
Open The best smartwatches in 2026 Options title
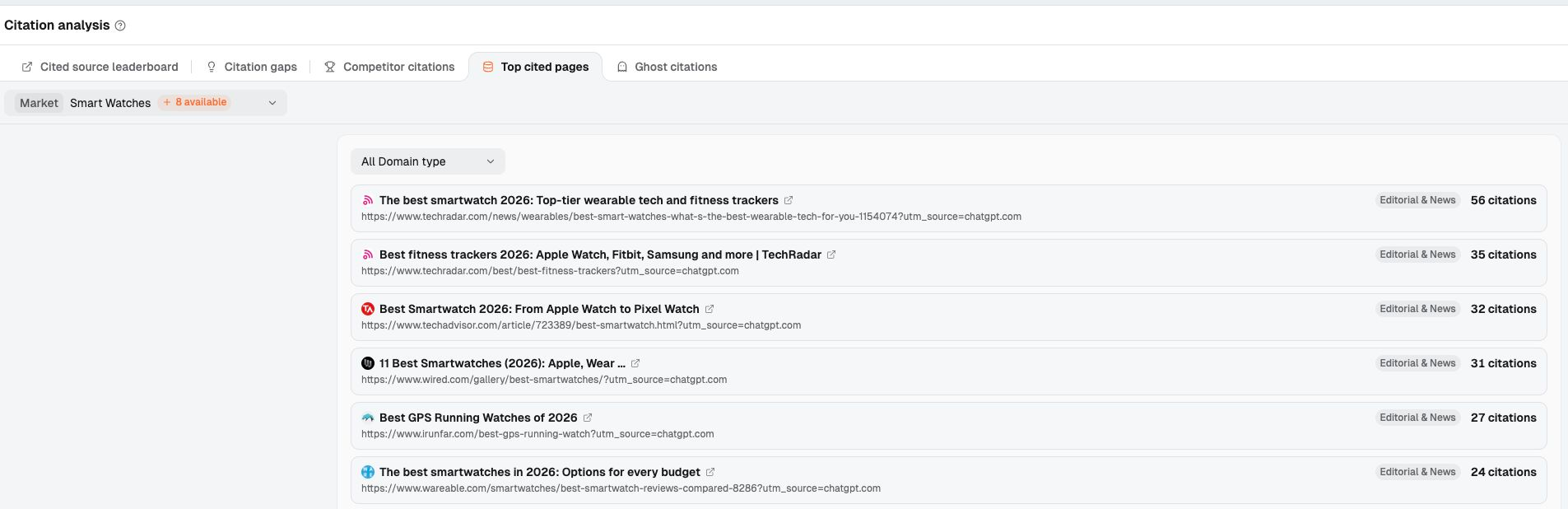point(540,472)
